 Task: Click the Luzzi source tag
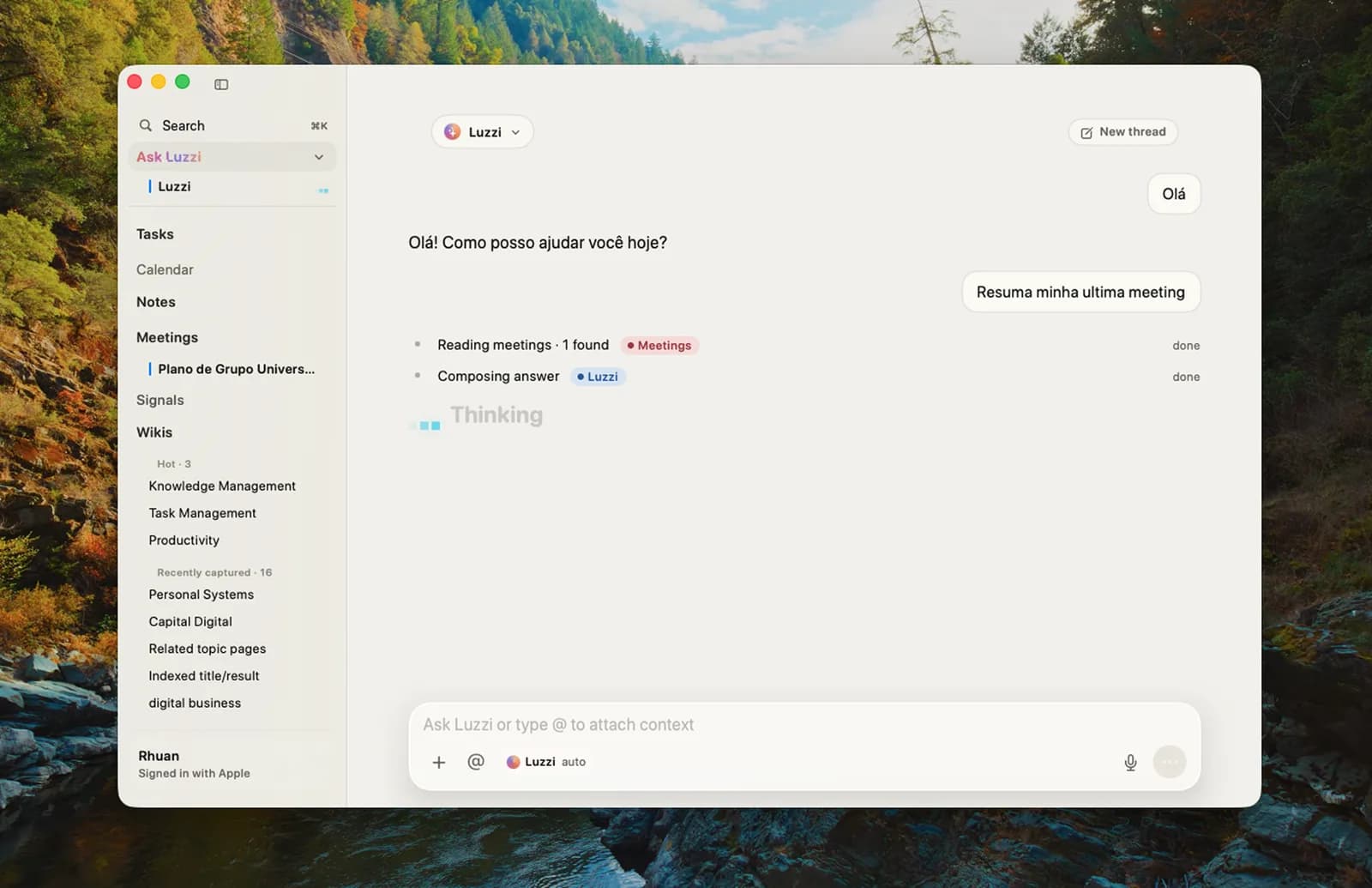(598, 377)
